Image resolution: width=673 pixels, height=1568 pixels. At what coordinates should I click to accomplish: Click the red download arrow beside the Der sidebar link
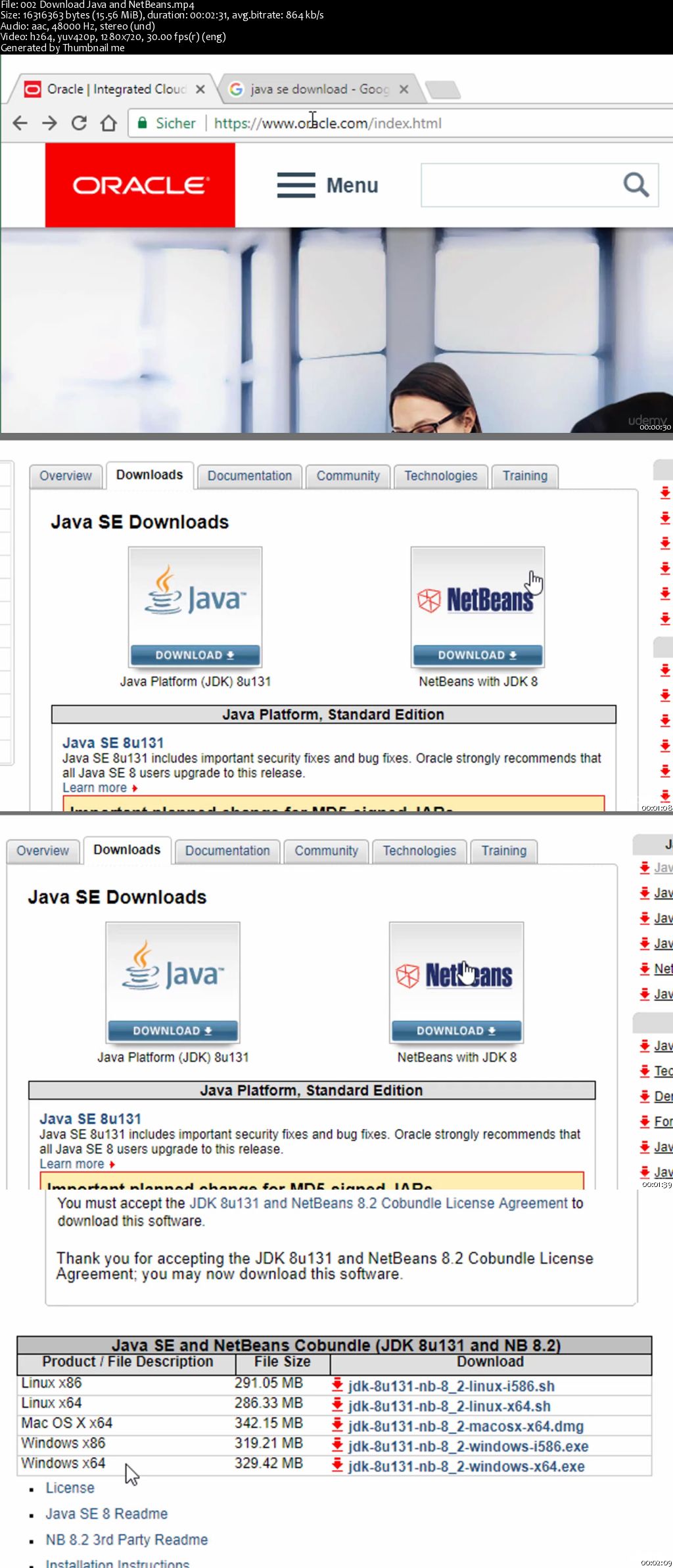pyautogui.click(x=645, y=1096)
